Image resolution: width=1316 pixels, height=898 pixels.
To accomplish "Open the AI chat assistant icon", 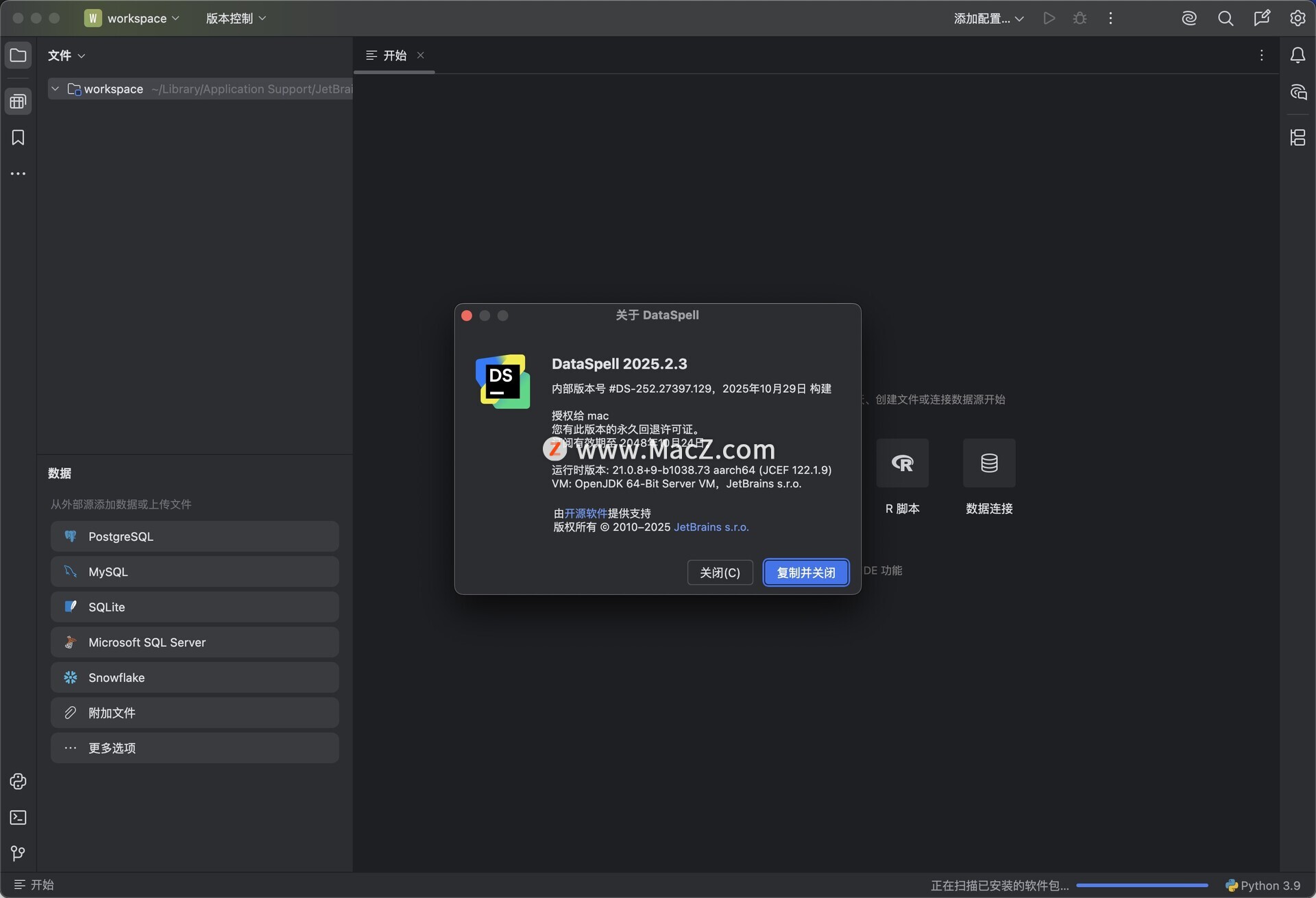I will (x=1297, y=92).
